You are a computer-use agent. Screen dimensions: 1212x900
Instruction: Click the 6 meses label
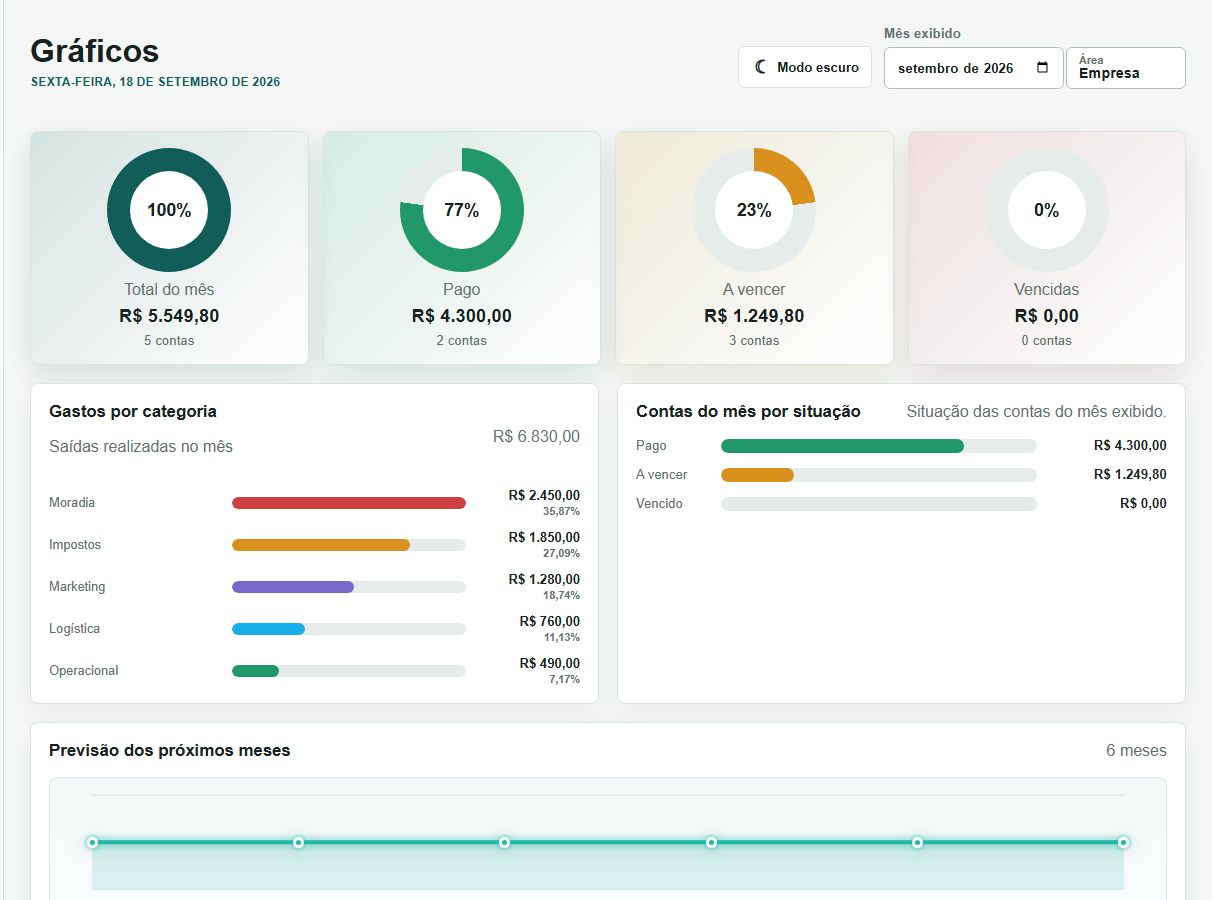point(1136,751)
